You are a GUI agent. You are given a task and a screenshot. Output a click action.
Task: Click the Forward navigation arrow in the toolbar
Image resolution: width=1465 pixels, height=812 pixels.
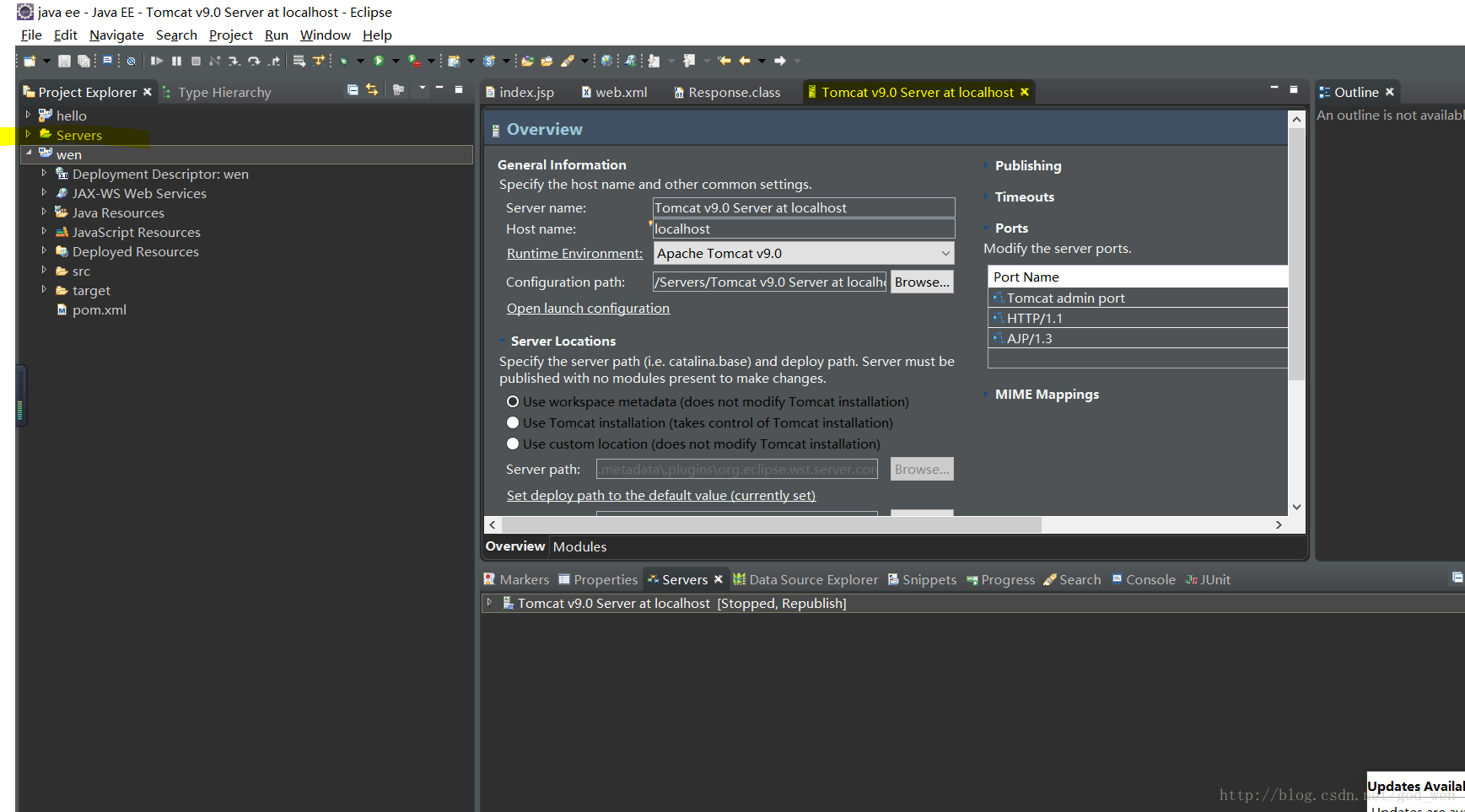pyautogui.click(x=780, y=61)
